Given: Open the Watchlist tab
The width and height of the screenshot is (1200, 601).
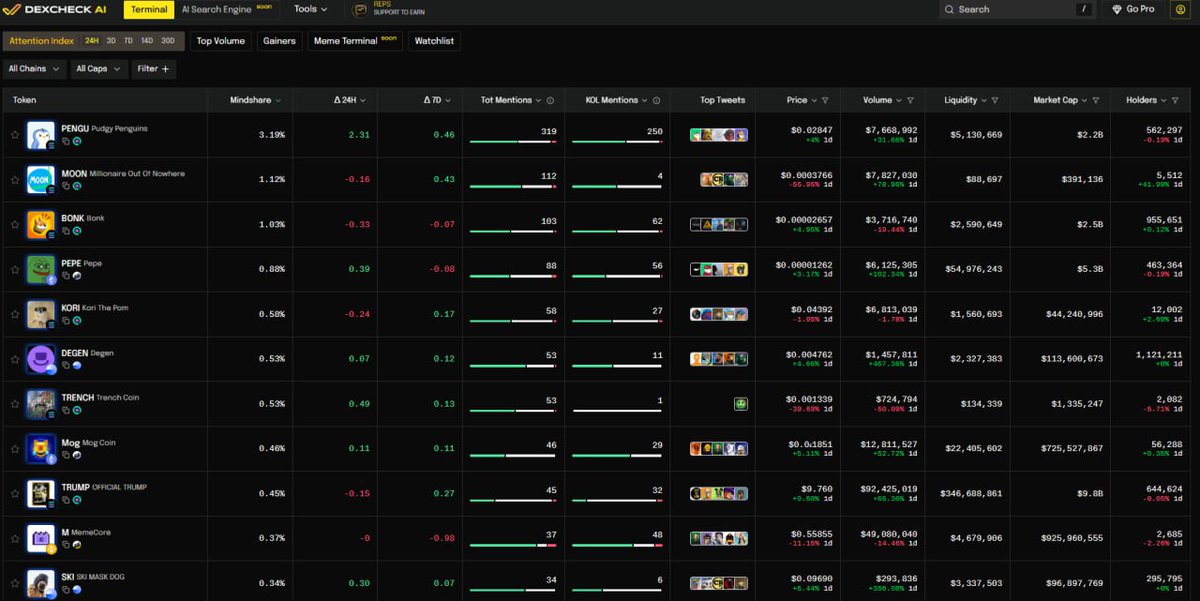Looking at the screenshot, I should (434, 41).
